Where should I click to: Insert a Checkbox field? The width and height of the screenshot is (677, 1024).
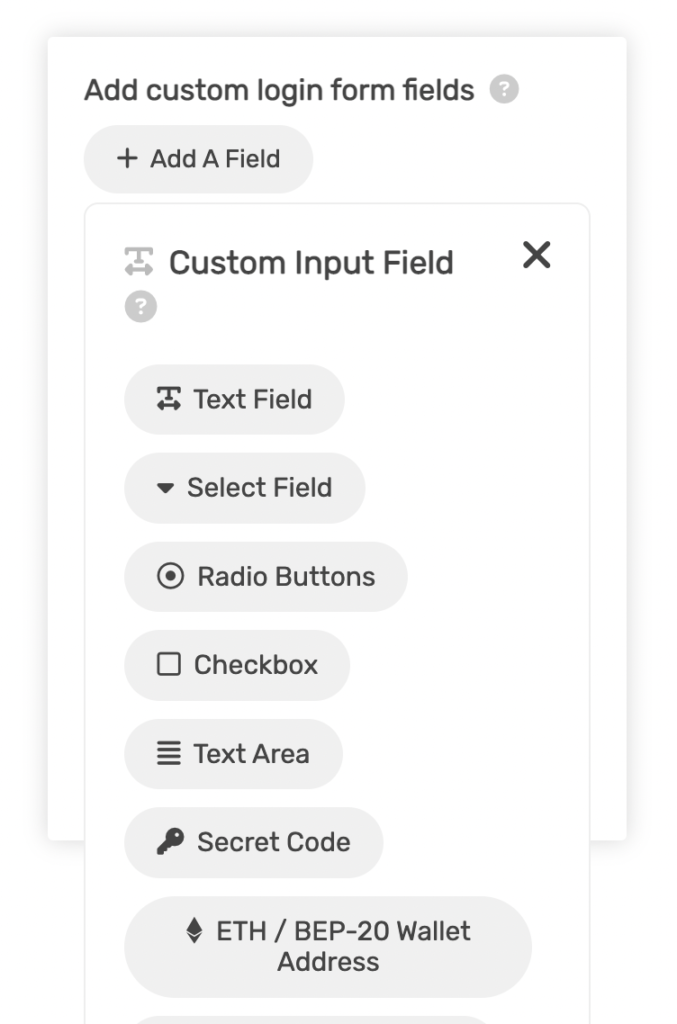pos(237,665)
